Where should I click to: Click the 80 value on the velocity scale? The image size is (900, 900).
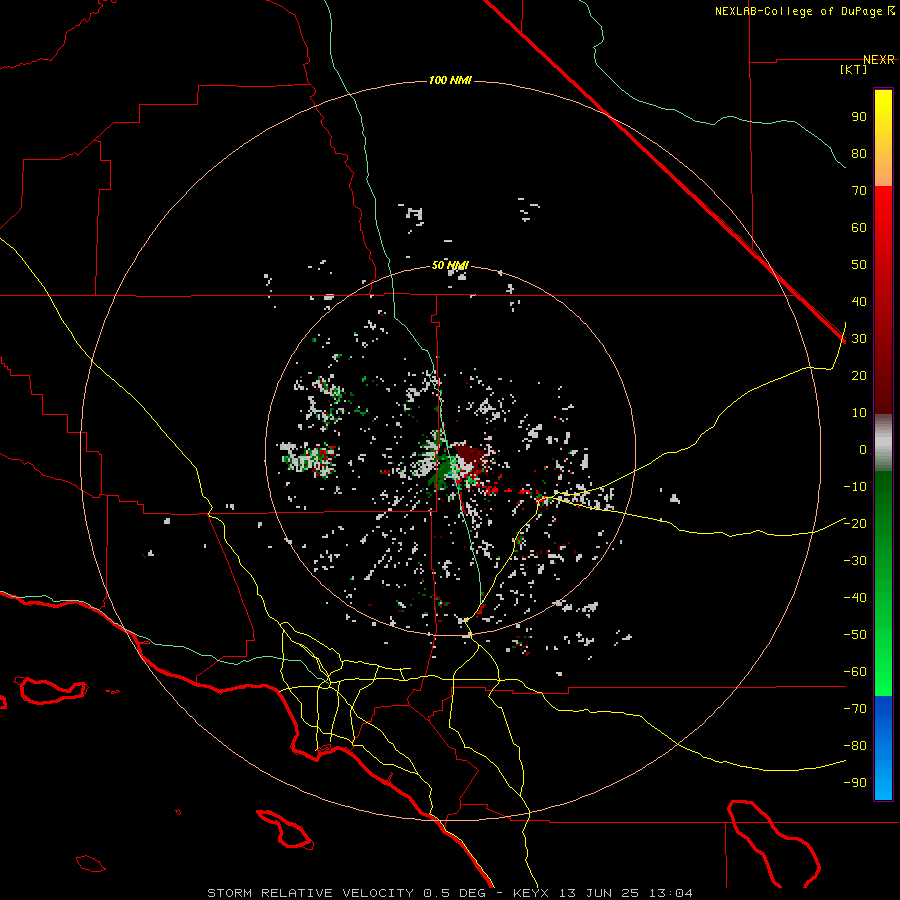[859, 154]
